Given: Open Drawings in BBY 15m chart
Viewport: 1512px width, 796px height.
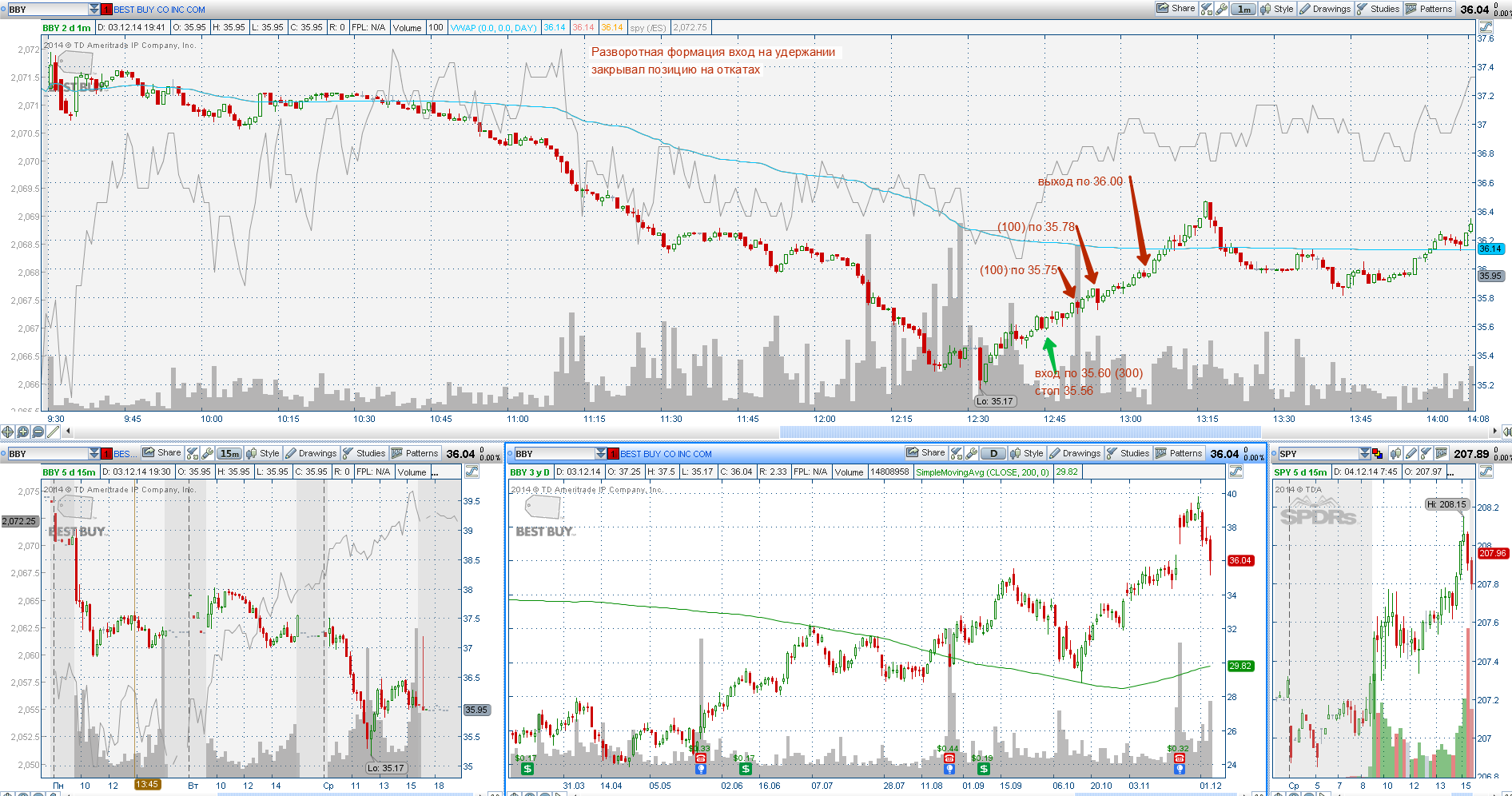Looking at the screenshot, I should (x=311, y=453).
